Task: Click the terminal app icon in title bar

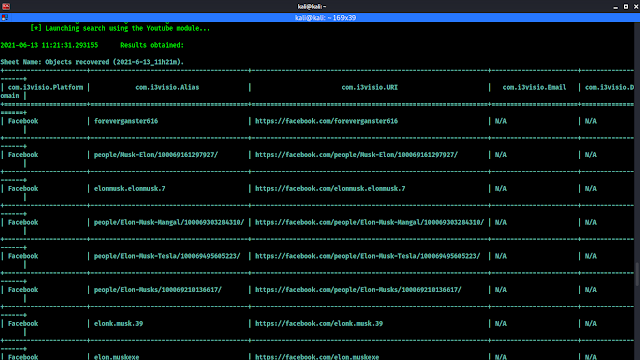Action: (x=6, y=6)
